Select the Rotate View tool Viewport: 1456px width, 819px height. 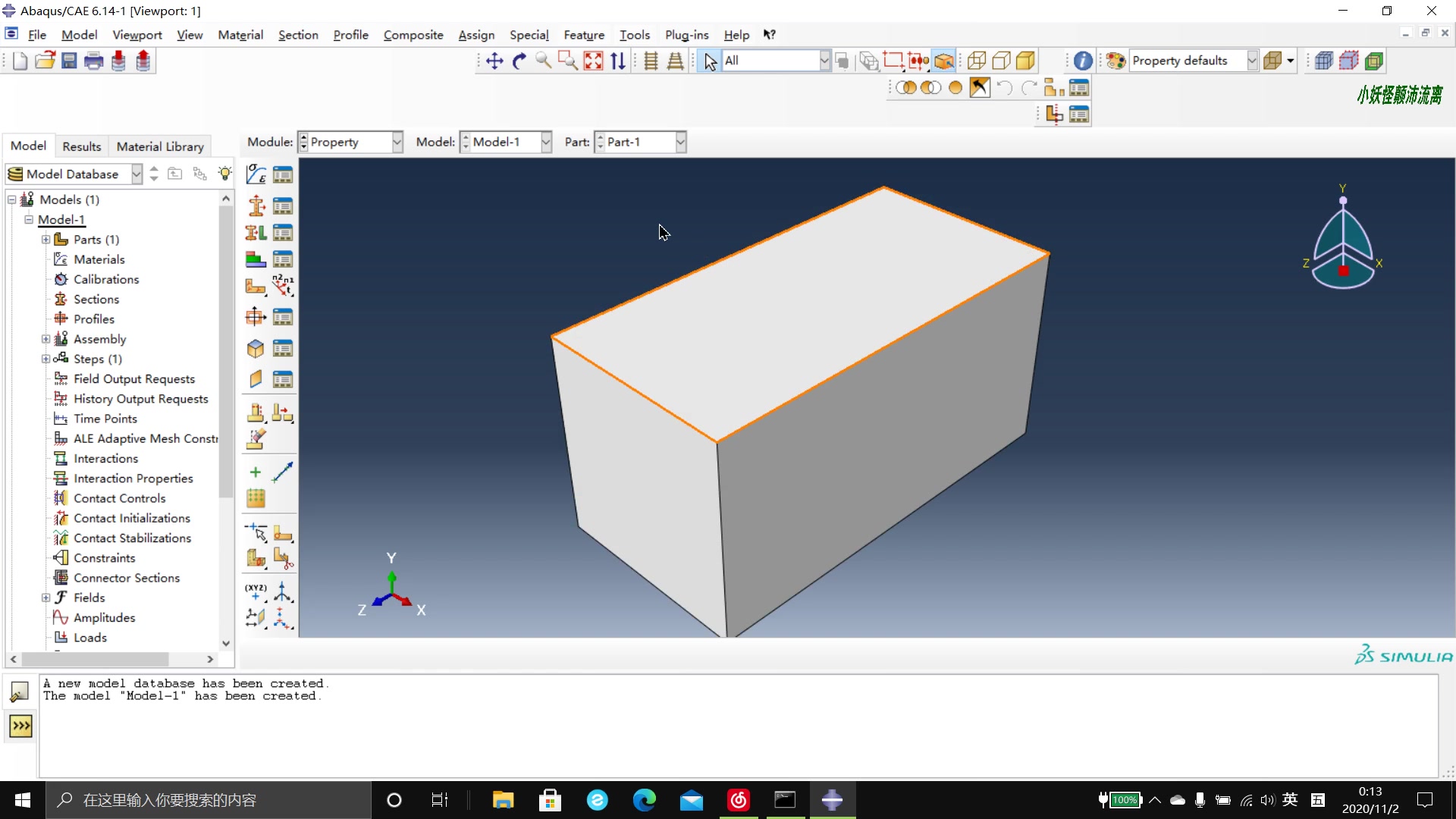click(519, 61)
